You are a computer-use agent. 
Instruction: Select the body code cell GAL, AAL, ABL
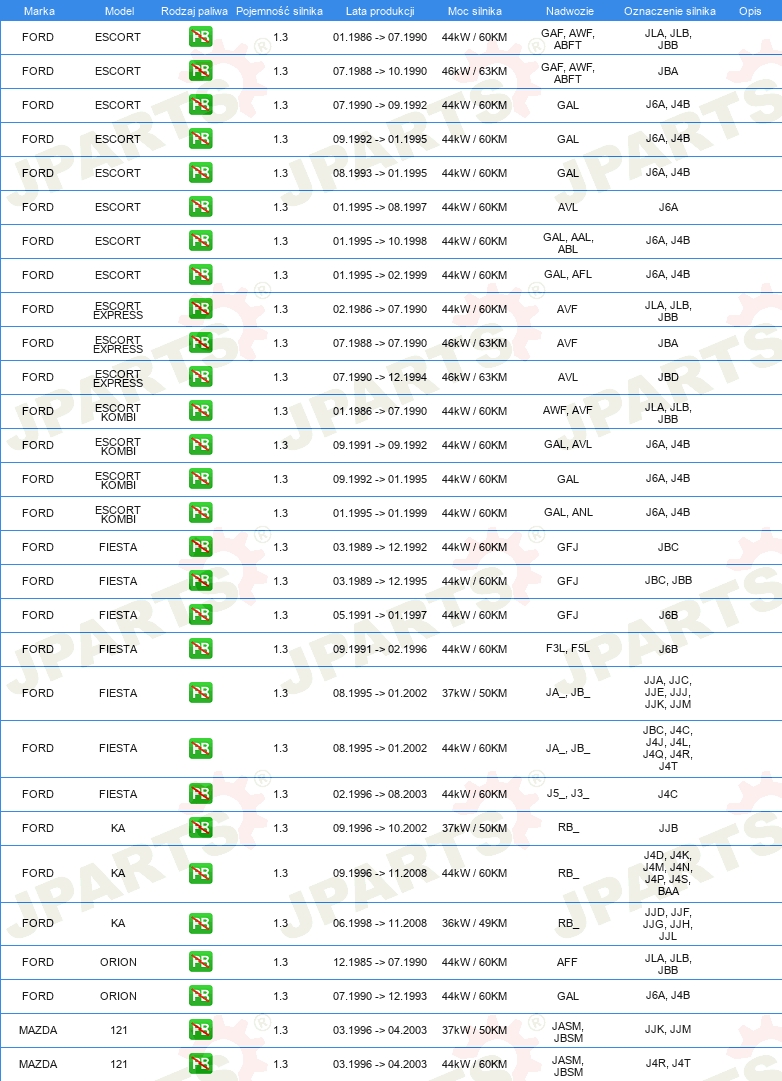pos(568,243)
